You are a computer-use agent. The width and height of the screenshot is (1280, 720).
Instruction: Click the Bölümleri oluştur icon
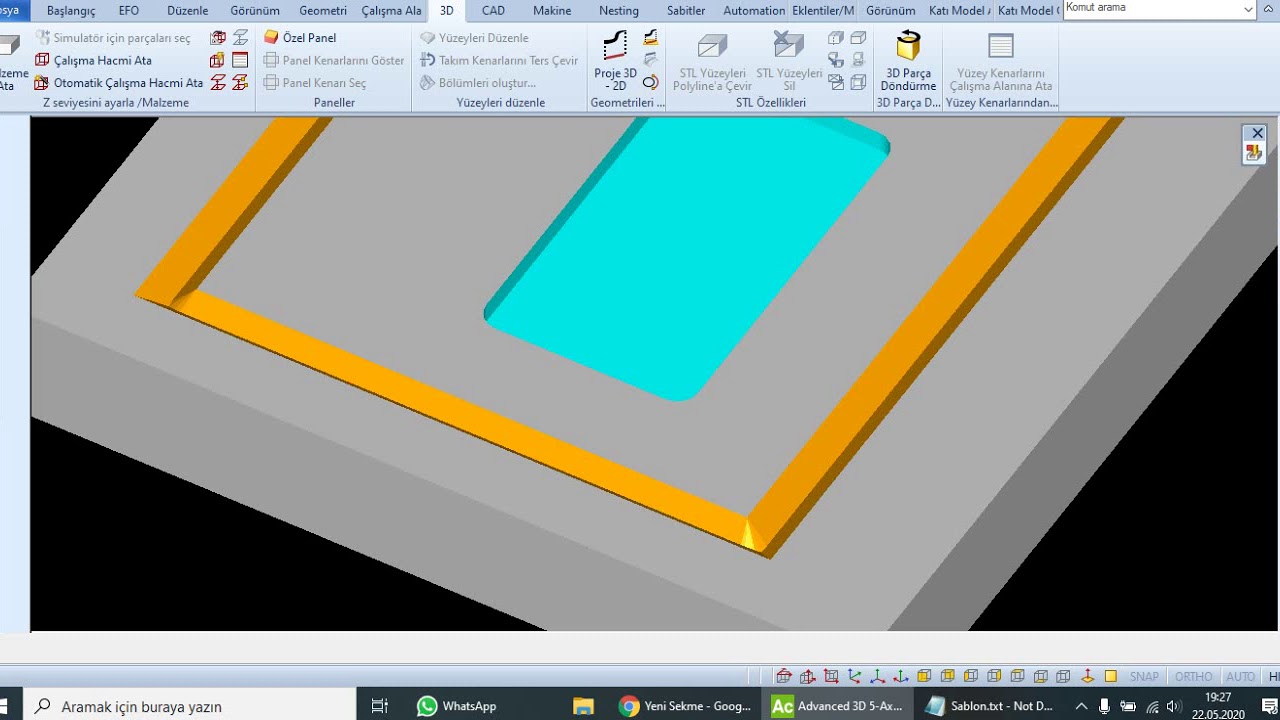coord(427,83)
